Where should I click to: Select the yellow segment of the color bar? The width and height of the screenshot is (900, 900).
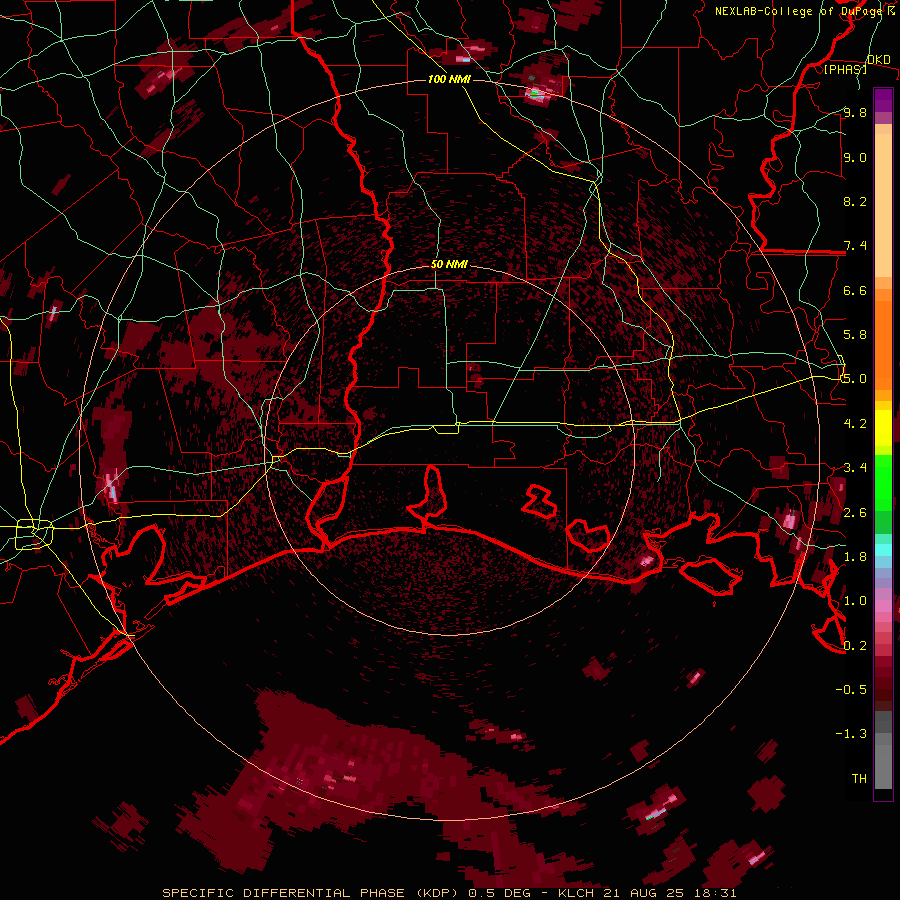(x=883, y=428)
